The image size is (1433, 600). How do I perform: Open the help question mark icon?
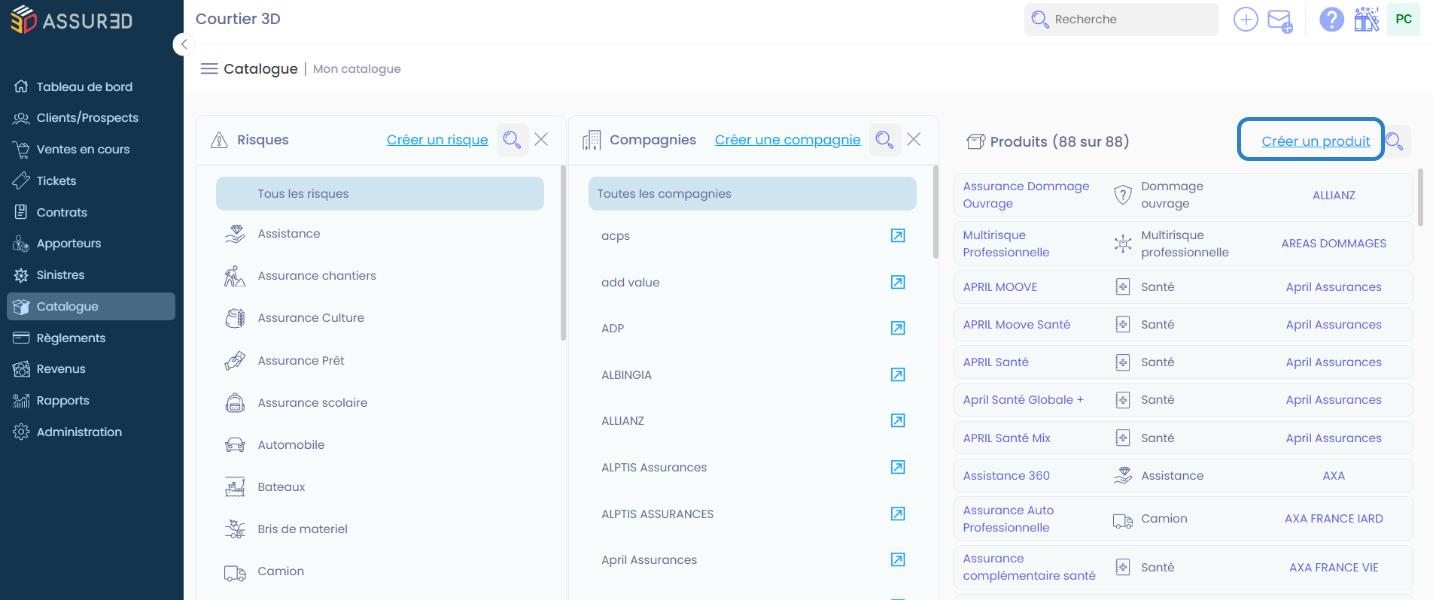1331,19
